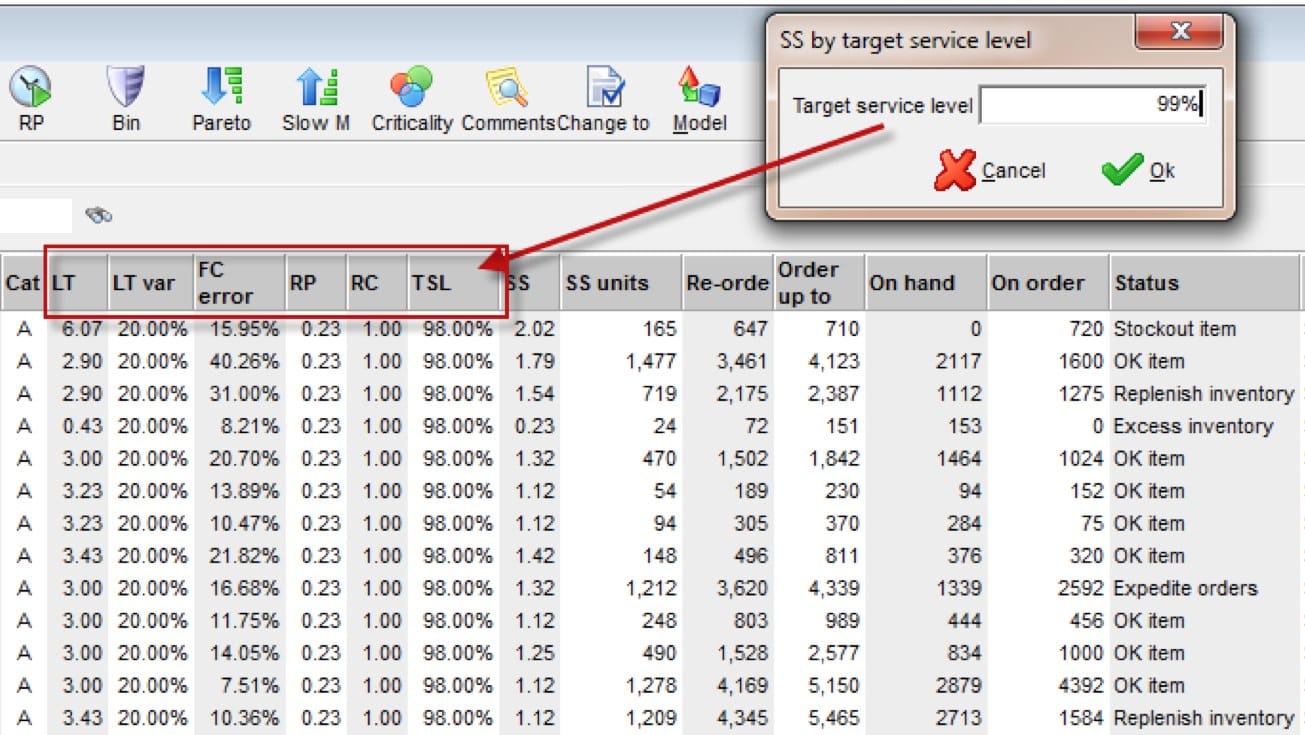This screenshot has height=735, width=1305.
Task: Select the Stockout item status cell
Action: tap(1175, 329)
